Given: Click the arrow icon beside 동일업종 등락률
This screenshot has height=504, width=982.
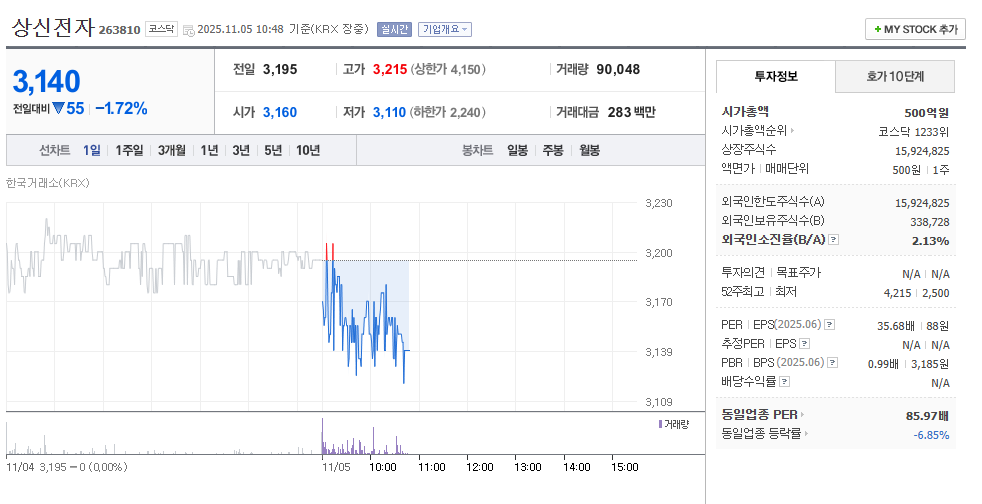Looking at the screenshot, I should point(806,434).
